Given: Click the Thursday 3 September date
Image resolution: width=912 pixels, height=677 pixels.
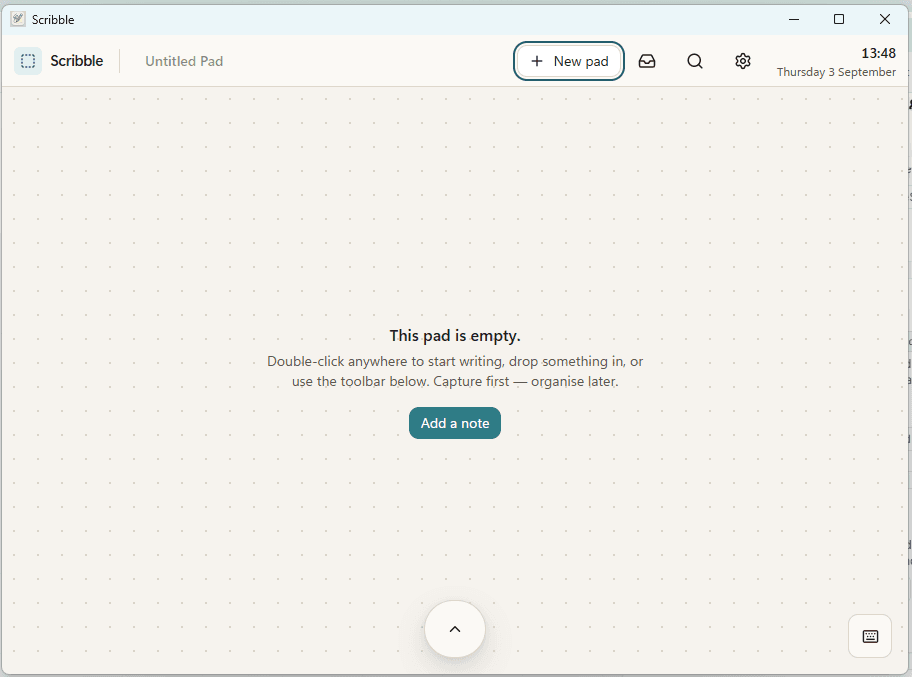Looking at the screenshot, I should tap(836, 72).
